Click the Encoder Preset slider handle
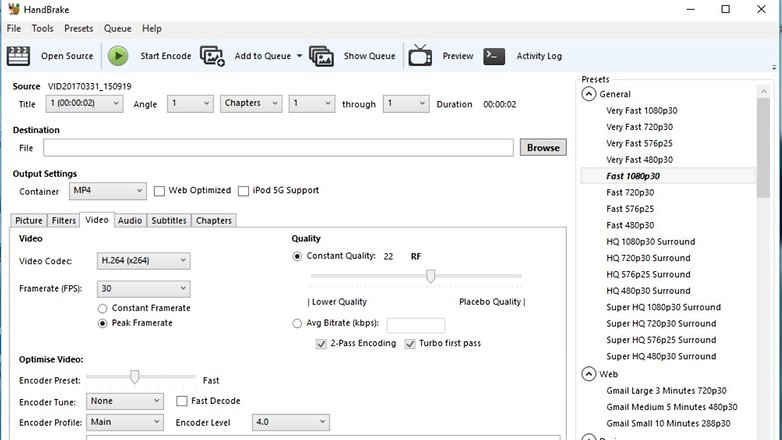Viewport: 782px width, 440px height. pos(134,377)
